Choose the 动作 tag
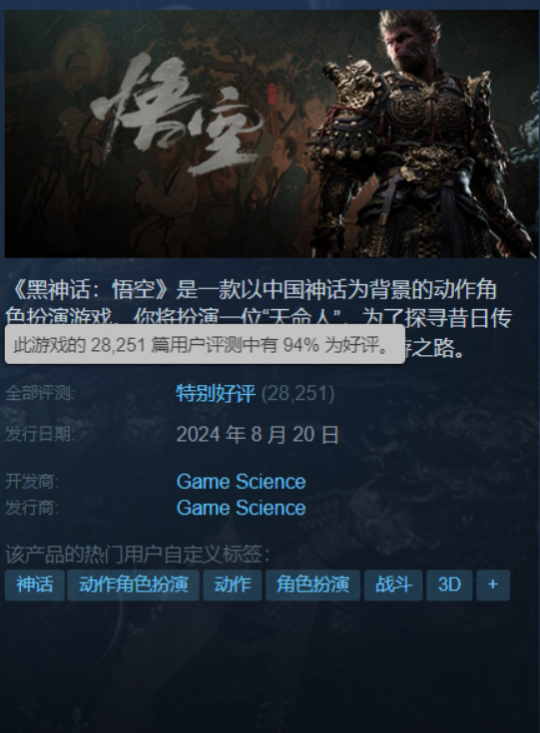Screen dimensions: 540x733 pyautogui.click(x=232, y=584)
